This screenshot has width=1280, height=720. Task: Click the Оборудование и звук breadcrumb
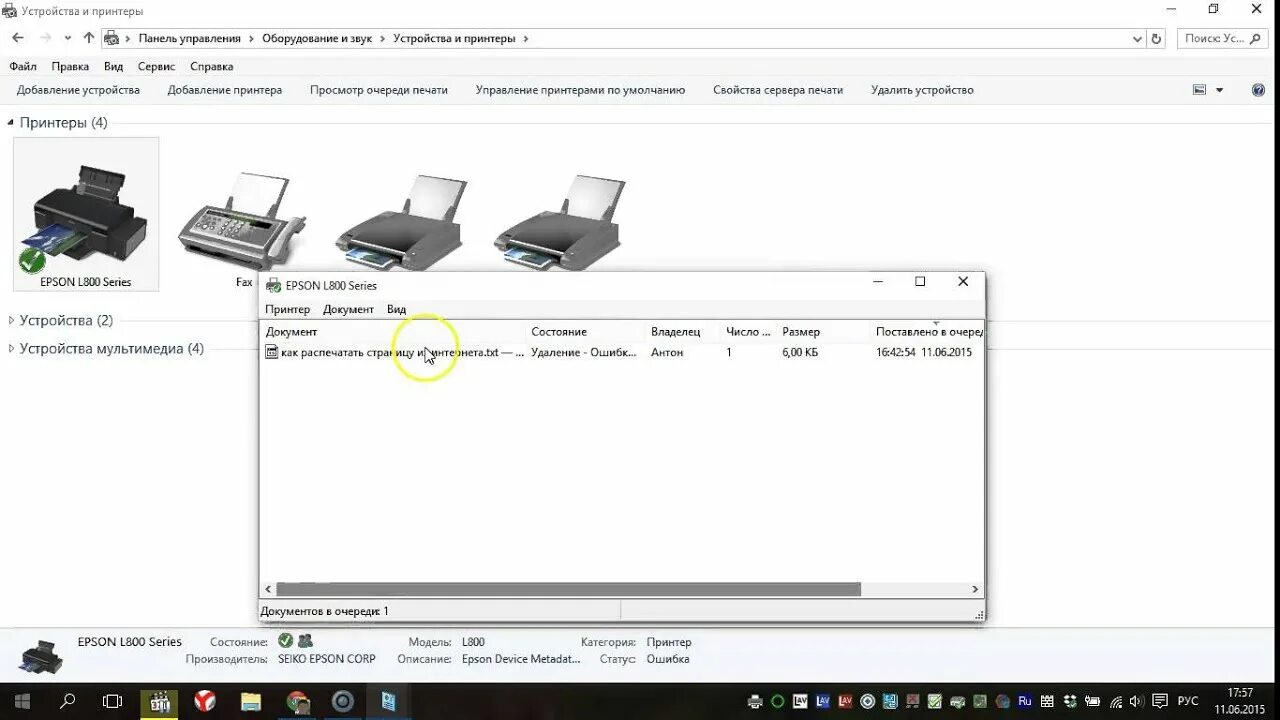click(317, 39)
